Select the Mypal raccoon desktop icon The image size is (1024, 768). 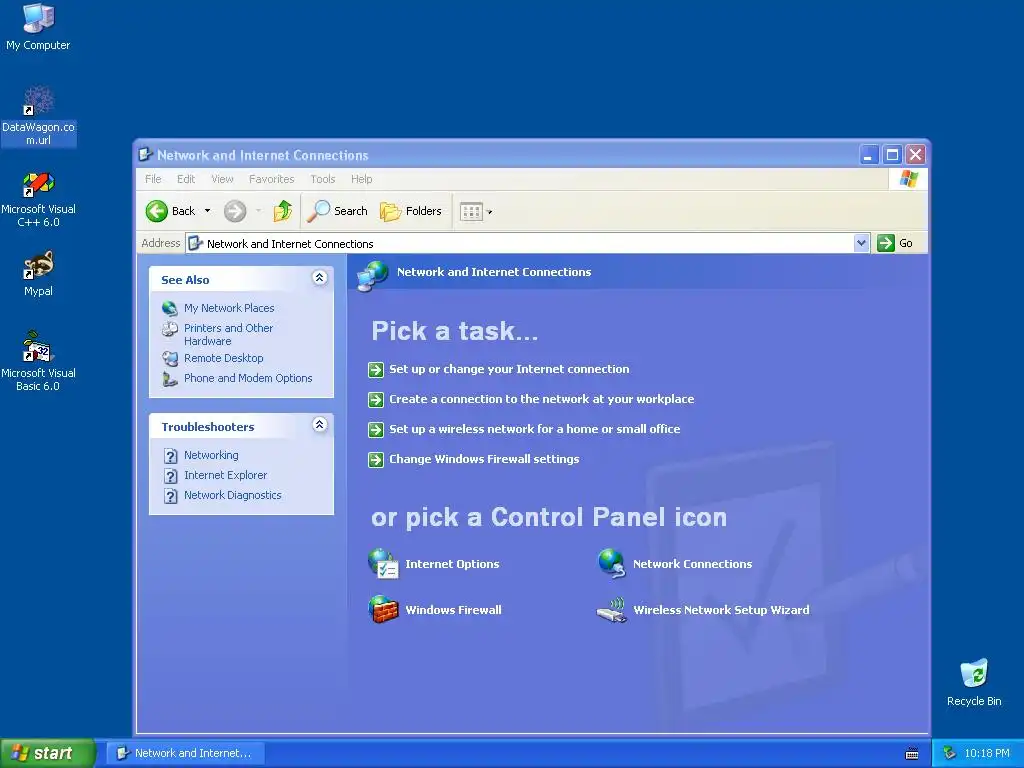[x=38, y=273]
